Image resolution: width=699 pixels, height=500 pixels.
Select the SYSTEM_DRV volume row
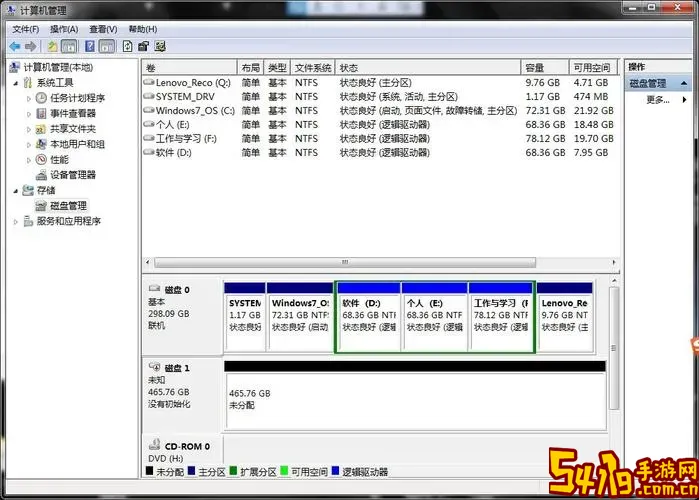click(x=380, y=97)
